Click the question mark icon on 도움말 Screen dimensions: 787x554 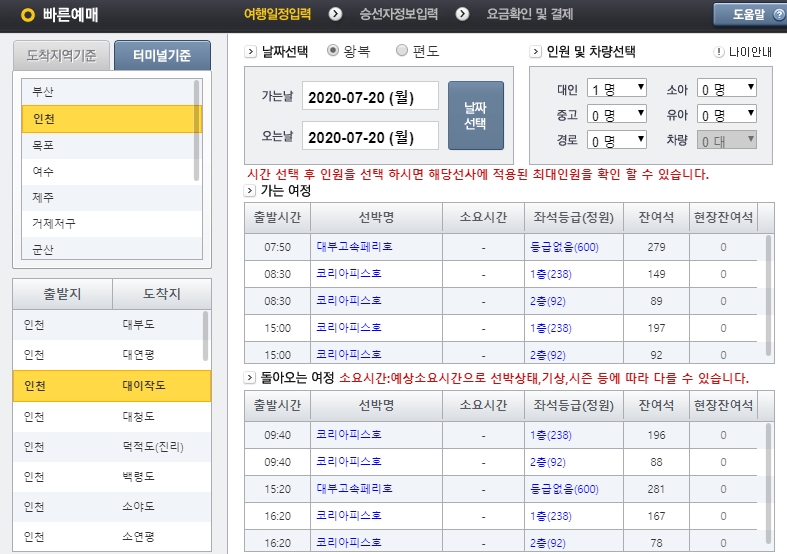coord(778,15)
